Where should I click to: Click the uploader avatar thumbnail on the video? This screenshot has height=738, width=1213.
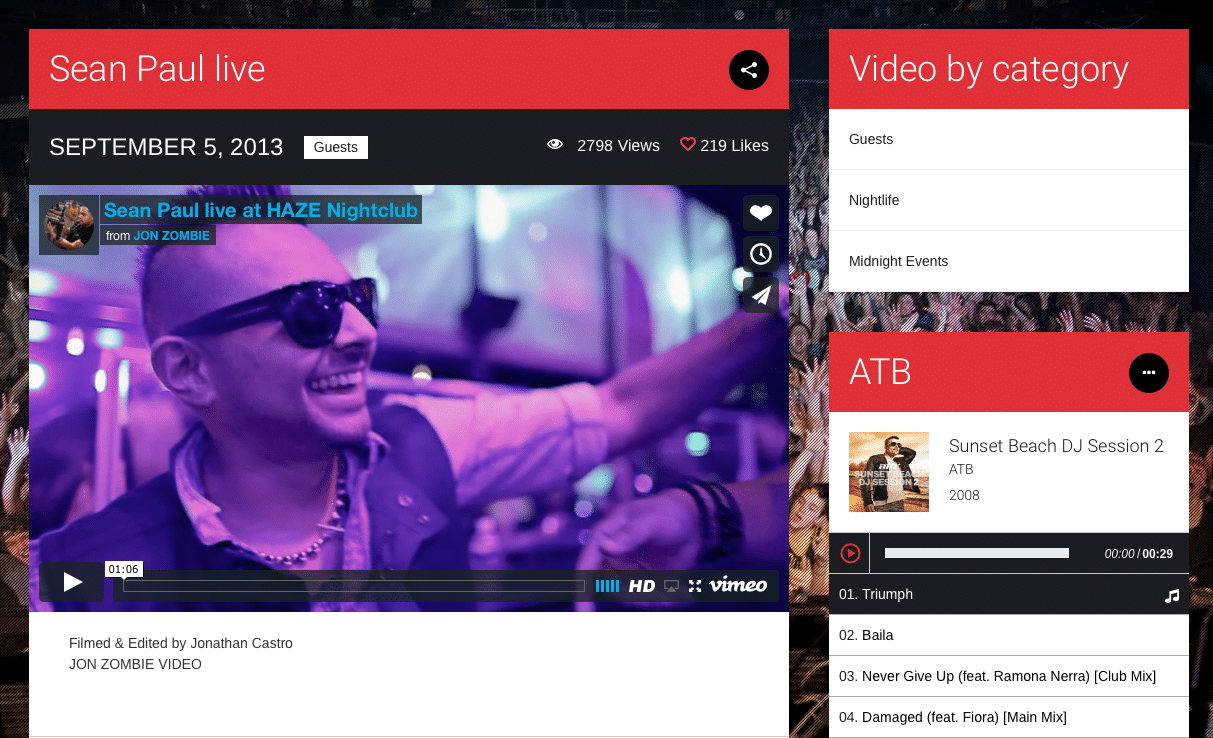69,225
